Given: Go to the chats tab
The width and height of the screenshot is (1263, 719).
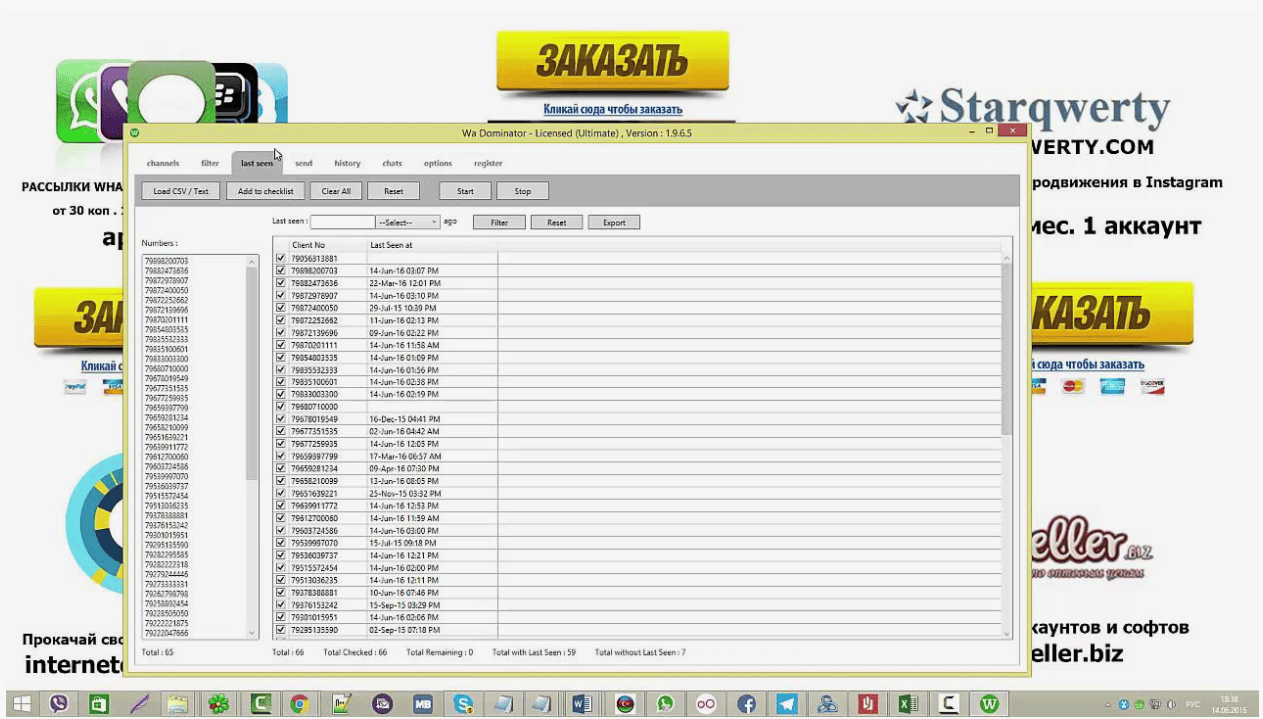Looking at the screenshot, I should coord(392,163).
